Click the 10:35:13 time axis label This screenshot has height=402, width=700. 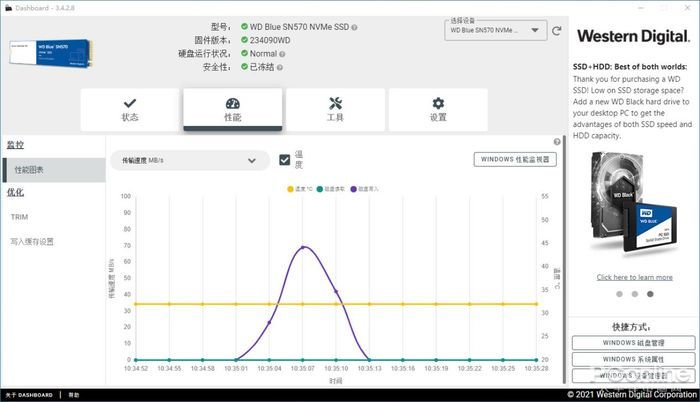point(369,368)
